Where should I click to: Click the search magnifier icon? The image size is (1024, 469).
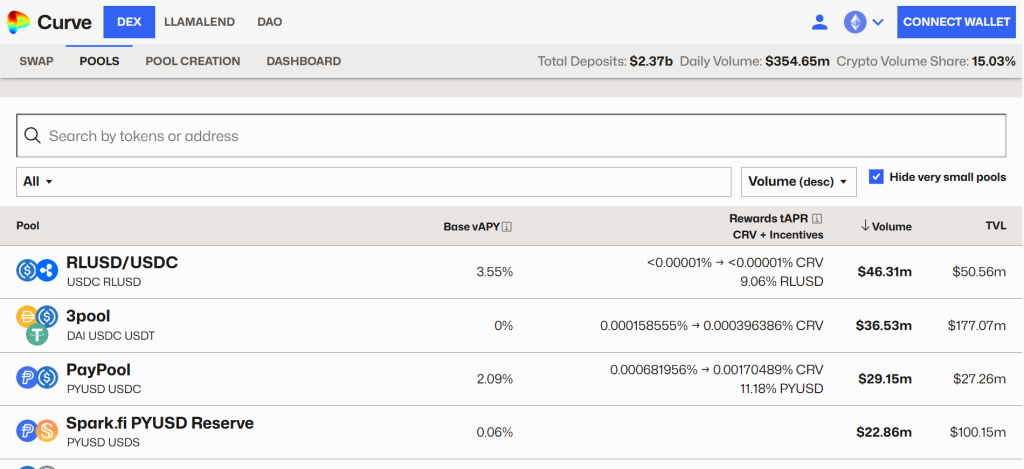[32, 136]
